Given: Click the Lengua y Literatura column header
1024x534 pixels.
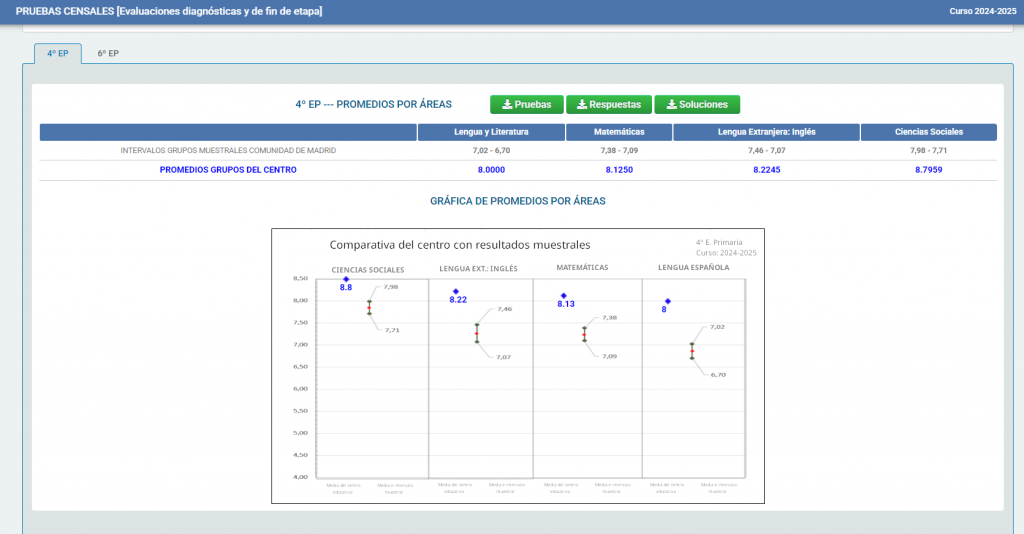Looking at the screenshot, I should [491, 132].
